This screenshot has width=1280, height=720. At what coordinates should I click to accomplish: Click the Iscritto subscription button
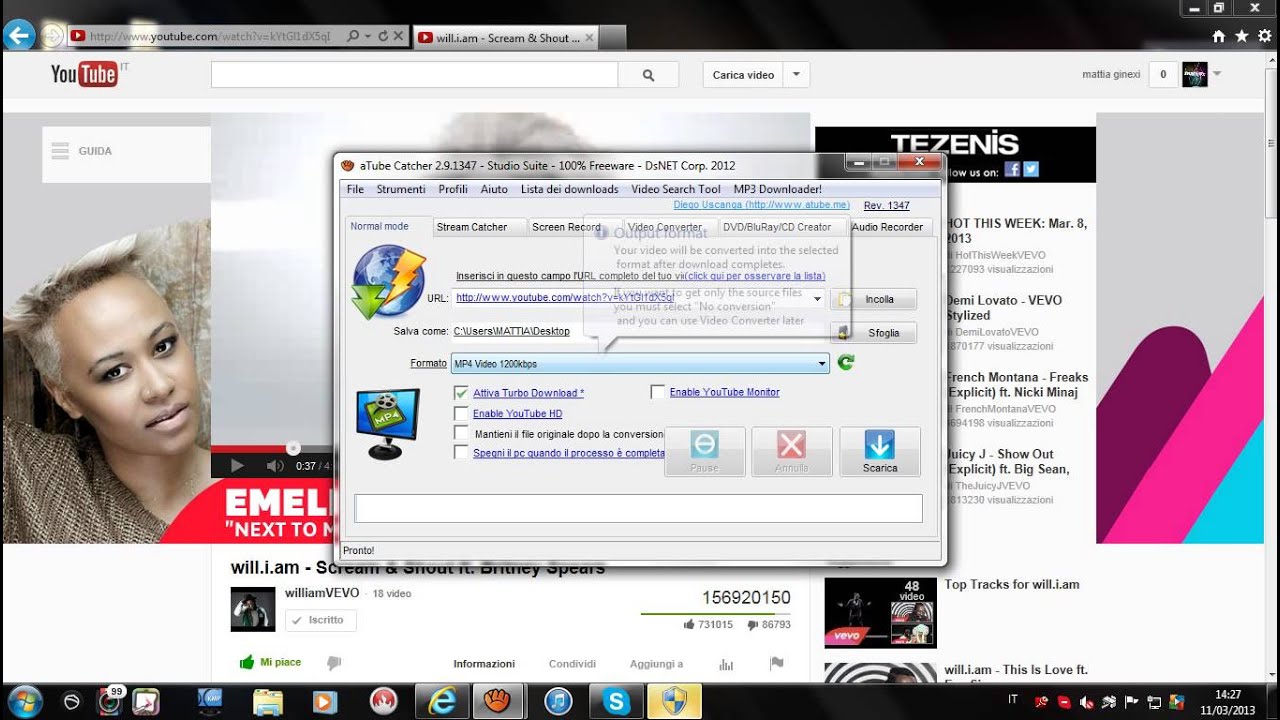tap(320, 620)
